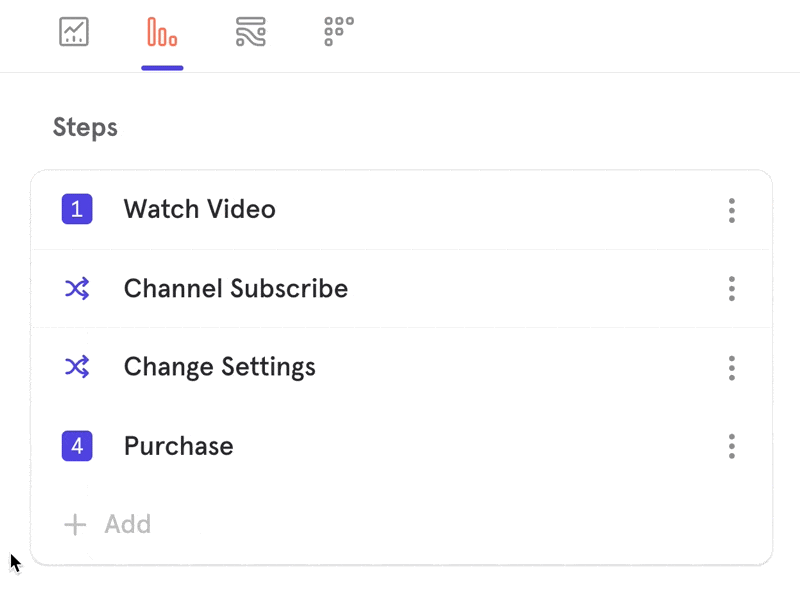Select the Purchase step name
This screenshot has width=800, height=603.
(x=178, y=446)
